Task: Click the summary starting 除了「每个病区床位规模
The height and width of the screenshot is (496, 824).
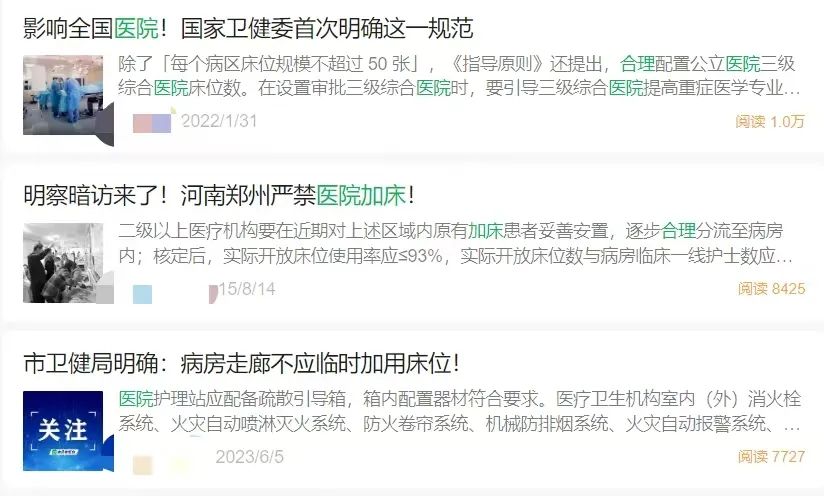Action: pyautogui.click(x=459, y=76)
